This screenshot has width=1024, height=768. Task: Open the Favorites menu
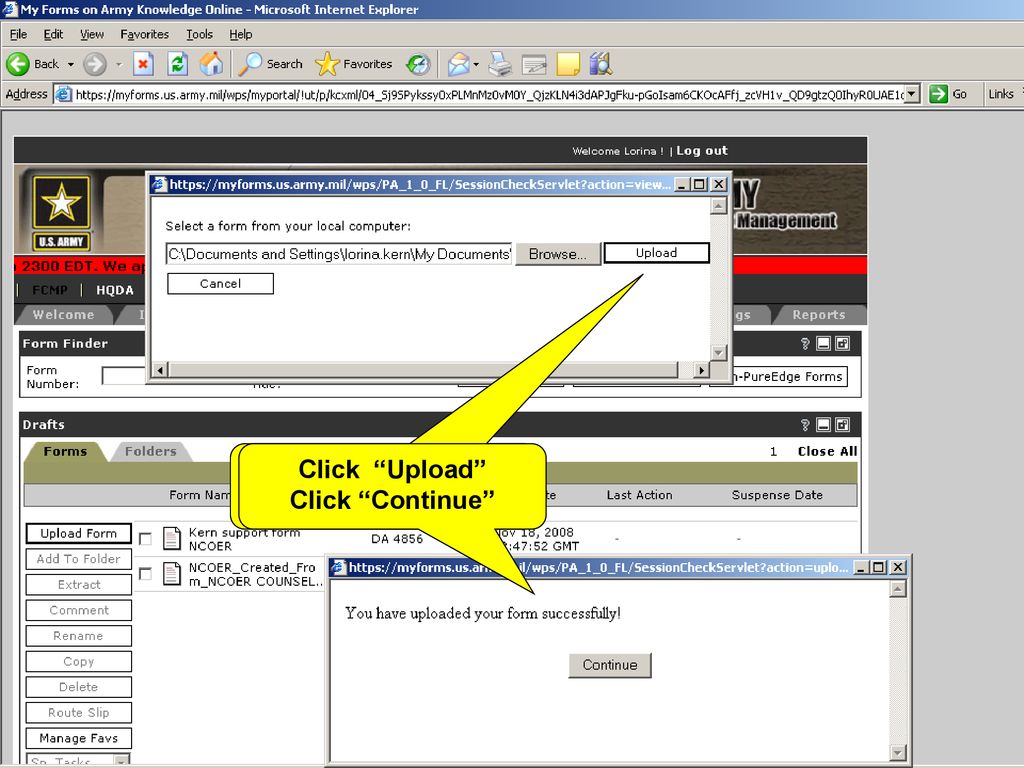point(144,34)
